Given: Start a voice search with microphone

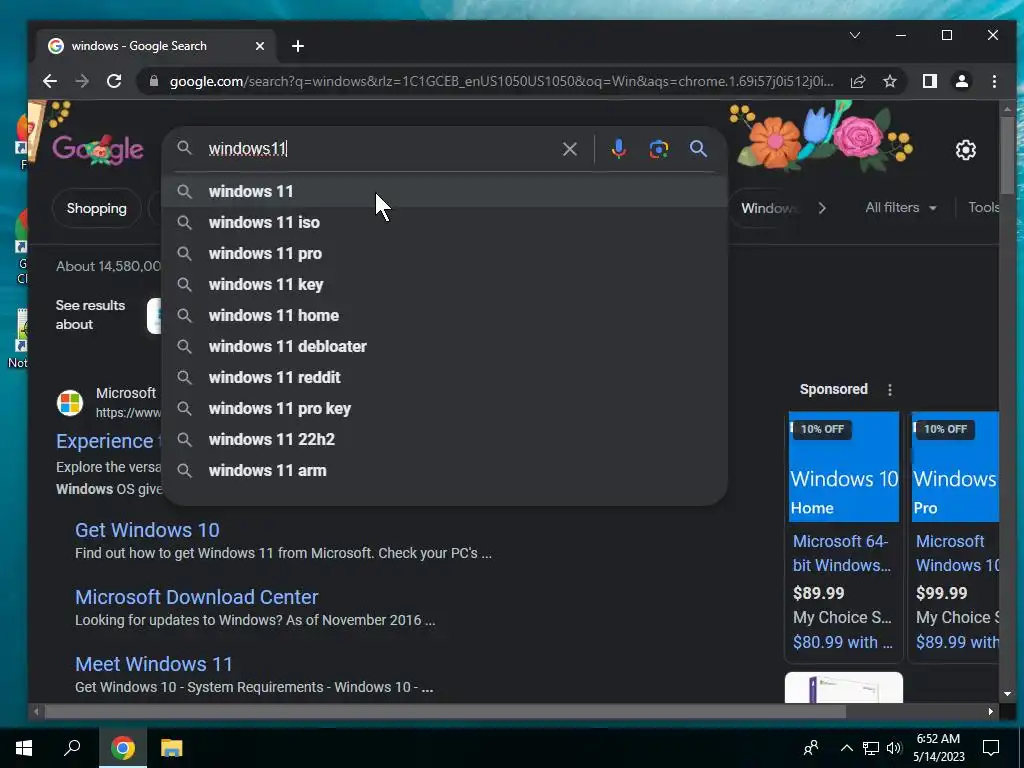Looking at the screenshot, I should tap(618, 149).
